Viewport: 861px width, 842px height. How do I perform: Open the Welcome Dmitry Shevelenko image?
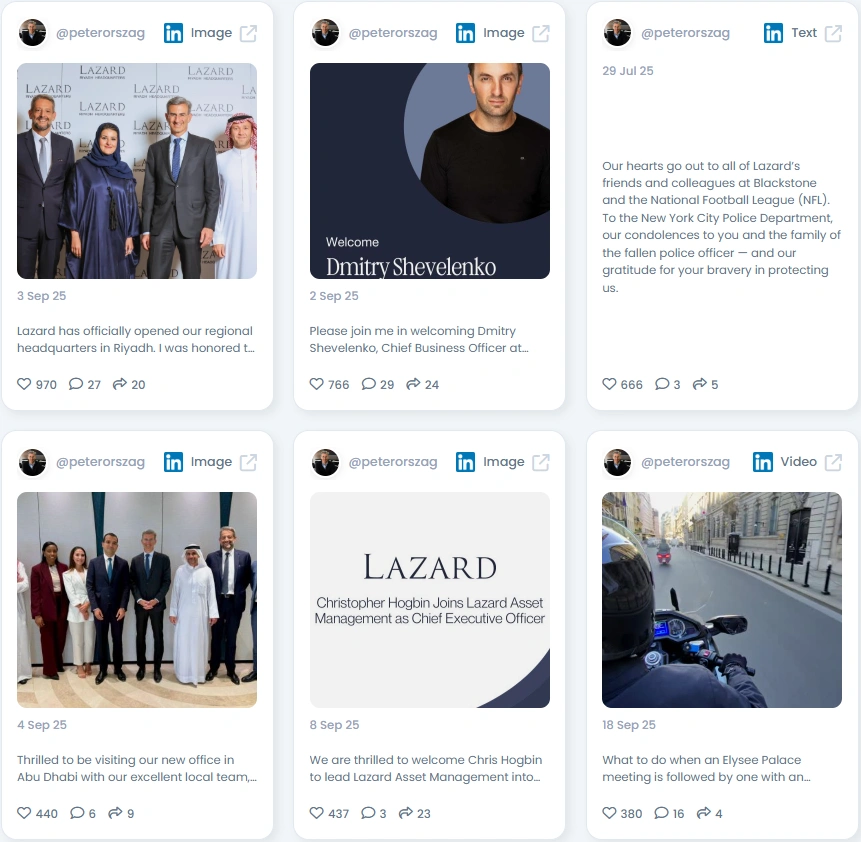coord(429,171)
